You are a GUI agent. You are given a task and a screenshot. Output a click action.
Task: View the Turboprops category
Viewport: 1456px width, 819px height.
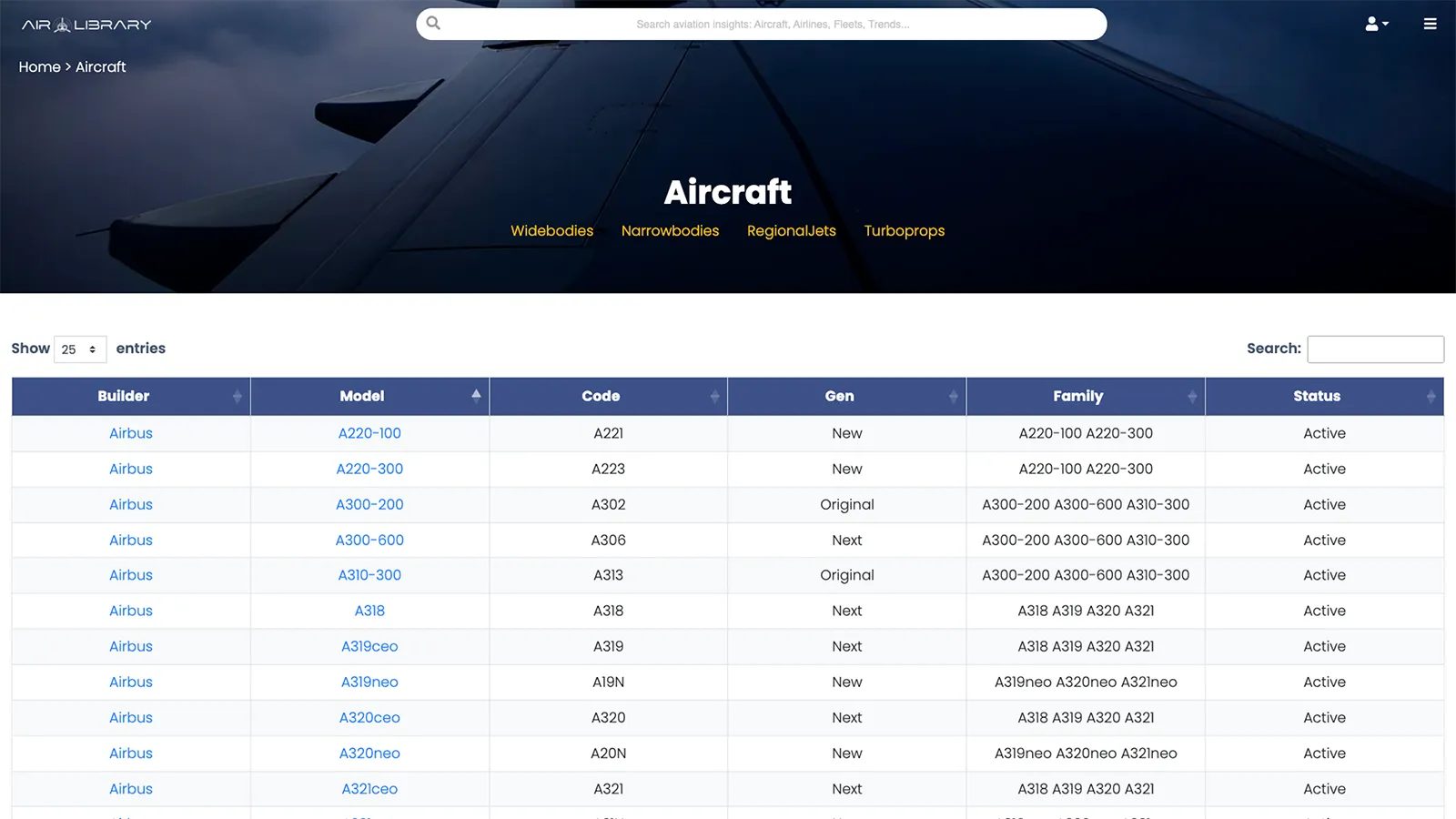tap(904, 231)
